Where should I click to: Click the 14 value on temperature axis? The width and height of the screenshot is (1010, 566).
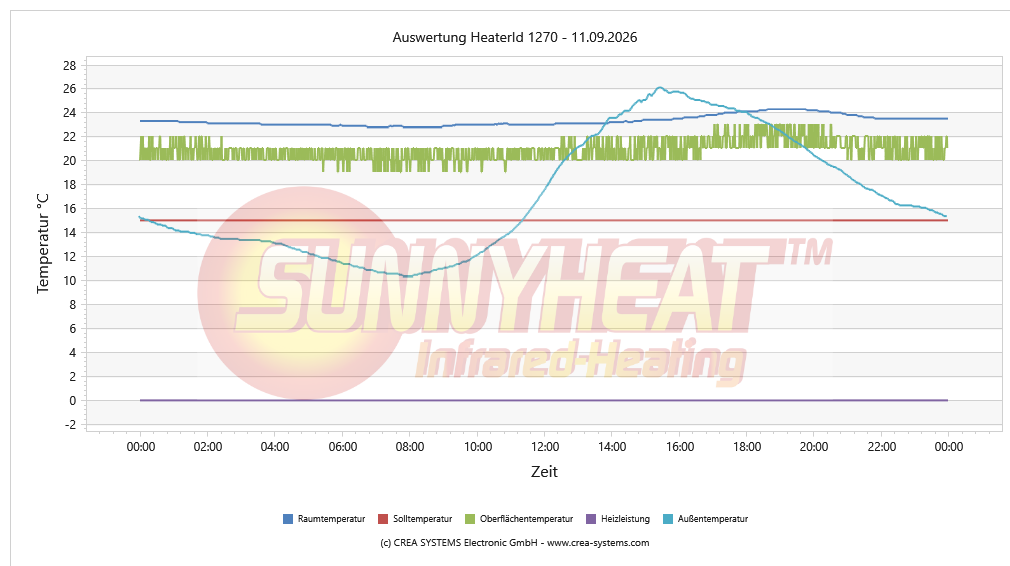[x=70, y=232]
